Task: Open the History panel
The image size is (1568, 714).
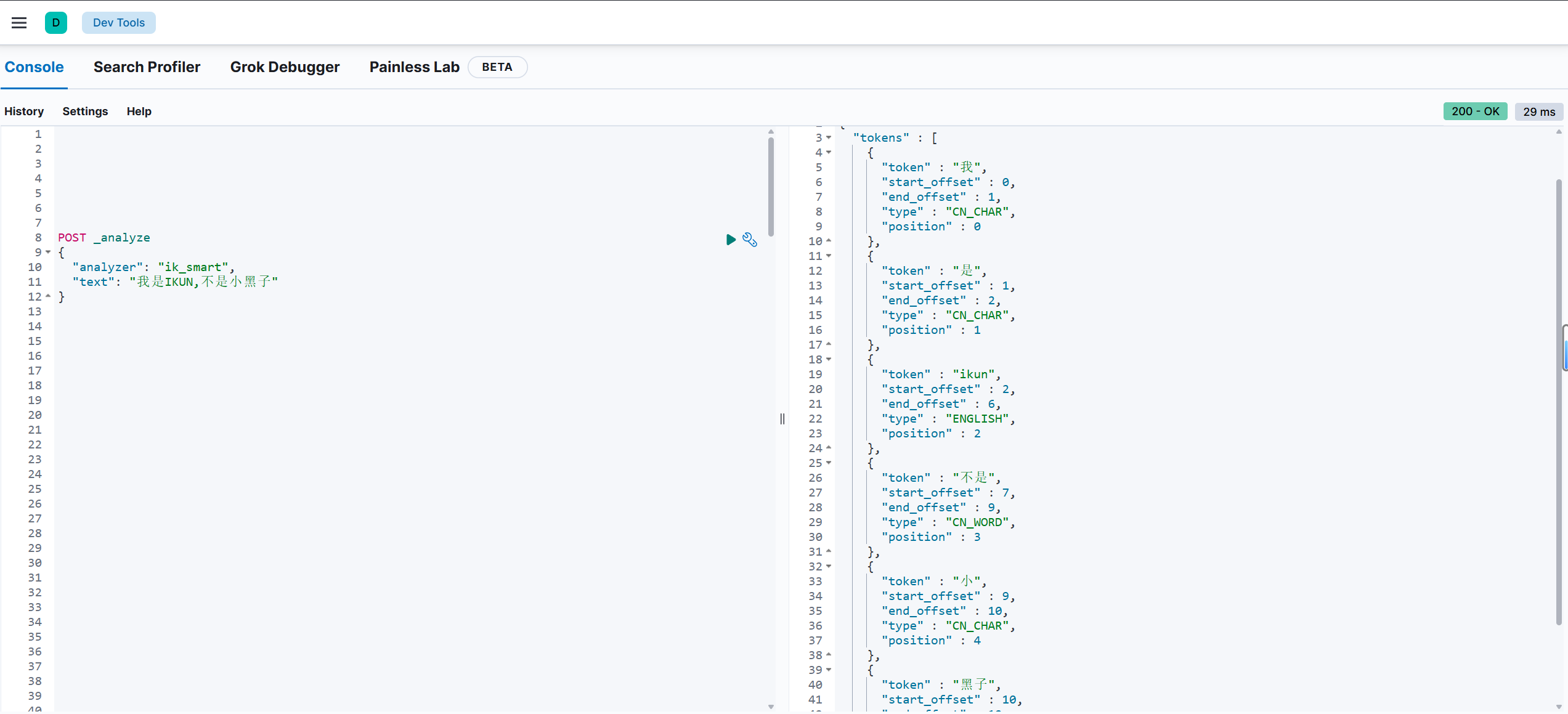Action: [24, 112]
